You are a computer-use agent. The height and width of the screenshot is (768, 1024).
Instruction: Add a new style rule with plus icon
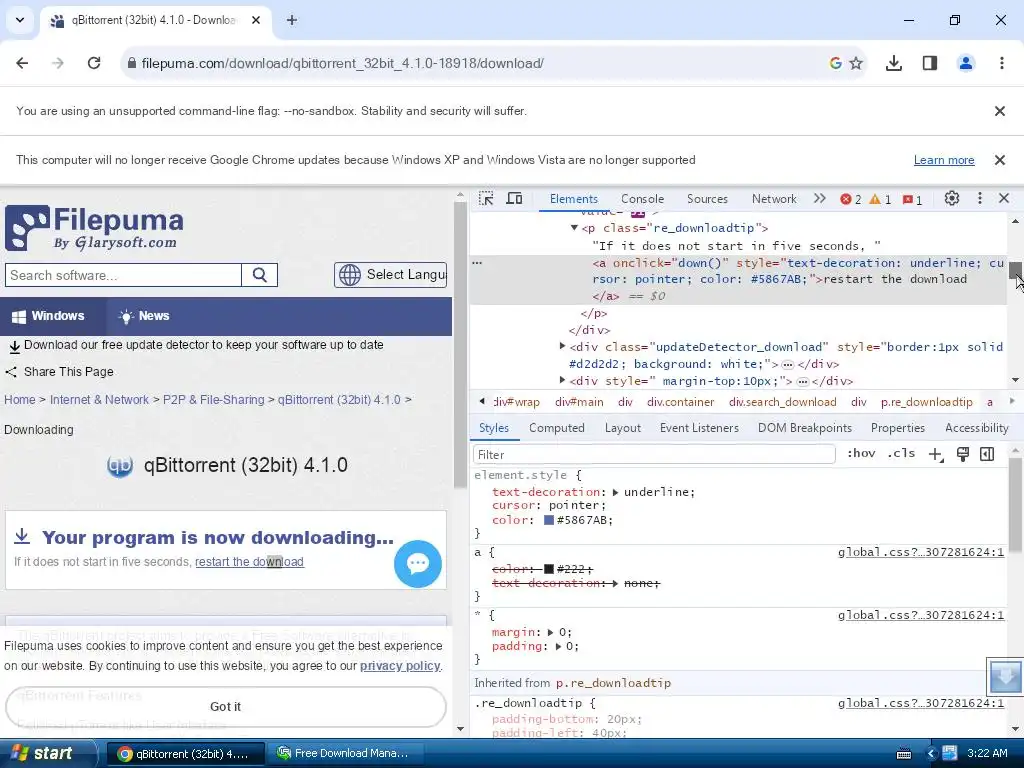point(936,455)
